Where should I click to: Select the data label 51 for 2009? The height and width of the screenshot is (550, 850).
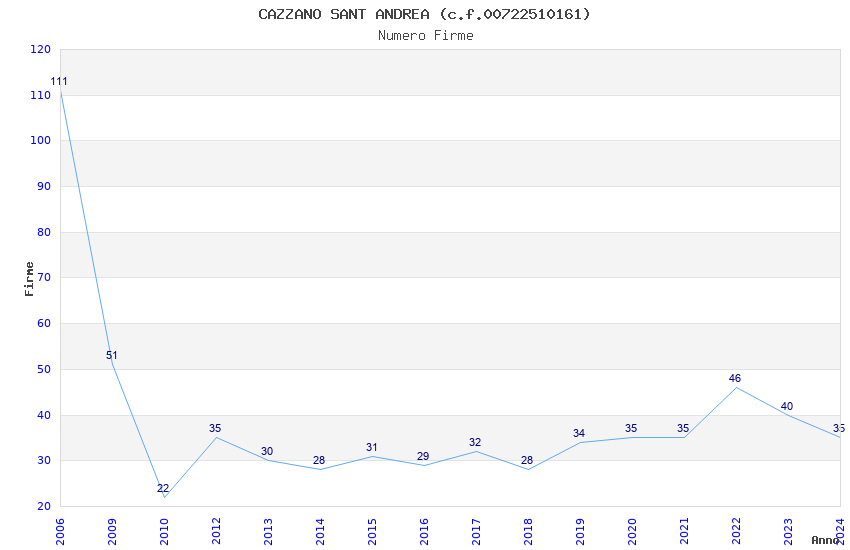tap(112, 355)
